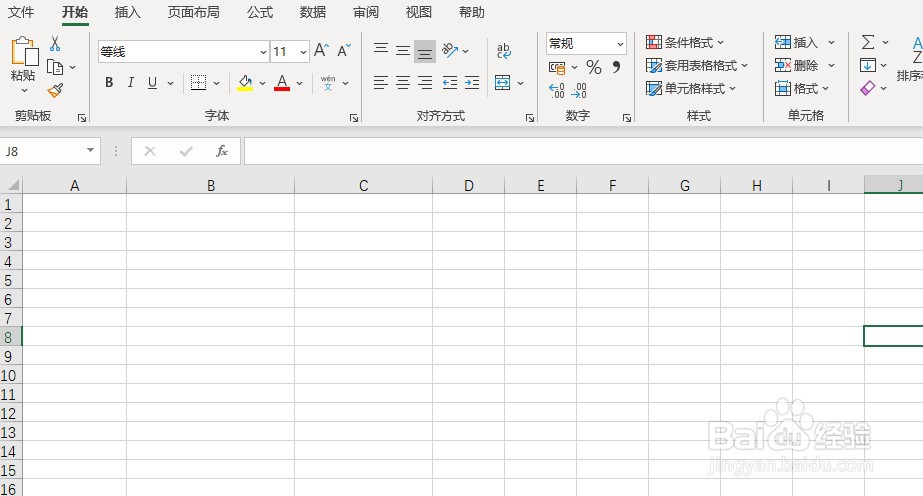Click the Clear eraser icon
This screenshot has width=923, height=496.
[868, 88]
